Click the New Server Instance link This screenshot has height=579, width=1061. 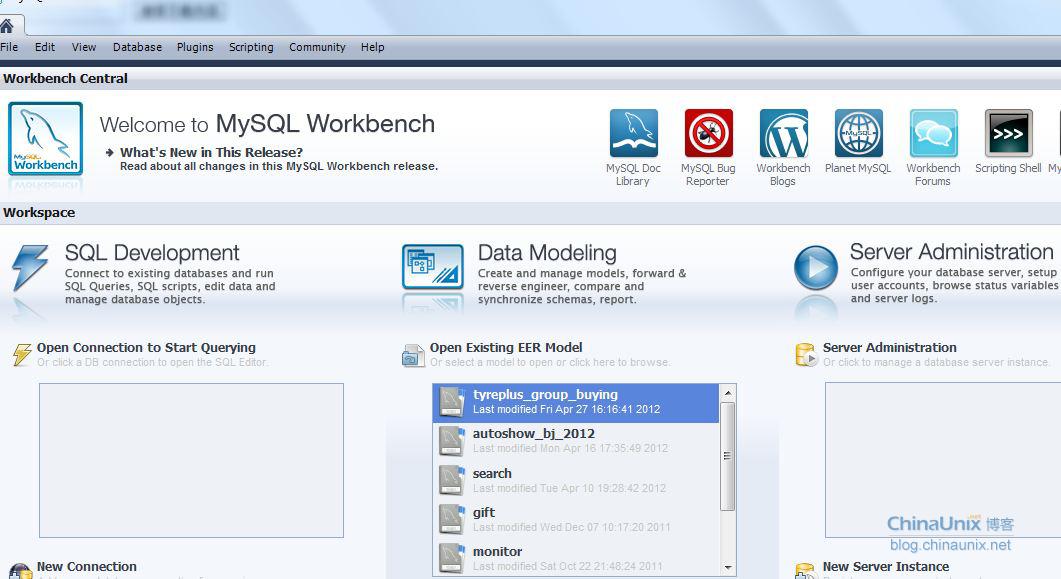tap(886, 567)
